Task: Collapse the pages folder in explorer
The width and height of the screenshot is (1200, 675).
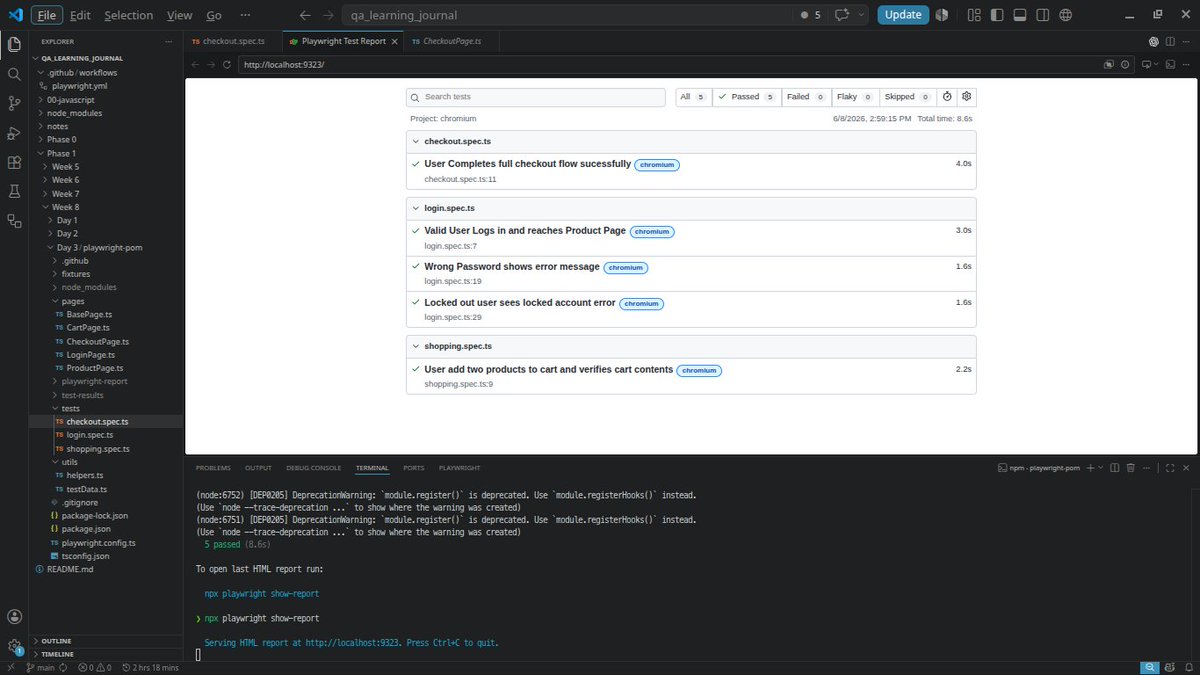Action: [x=106, y=301]
